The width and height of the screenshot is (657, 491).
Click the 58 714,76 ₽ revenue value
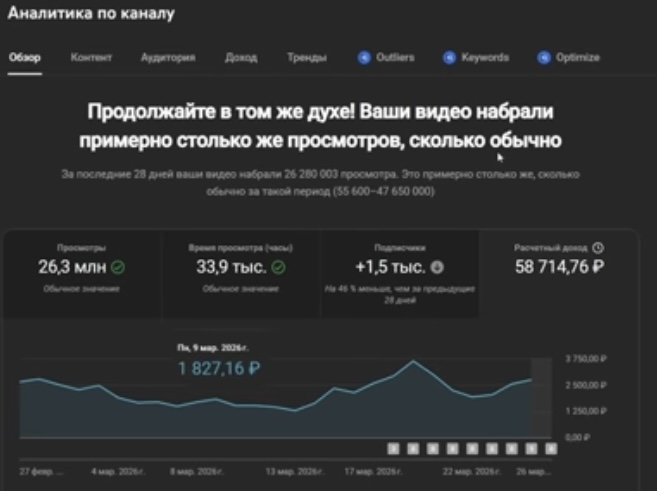coord(559,266)
